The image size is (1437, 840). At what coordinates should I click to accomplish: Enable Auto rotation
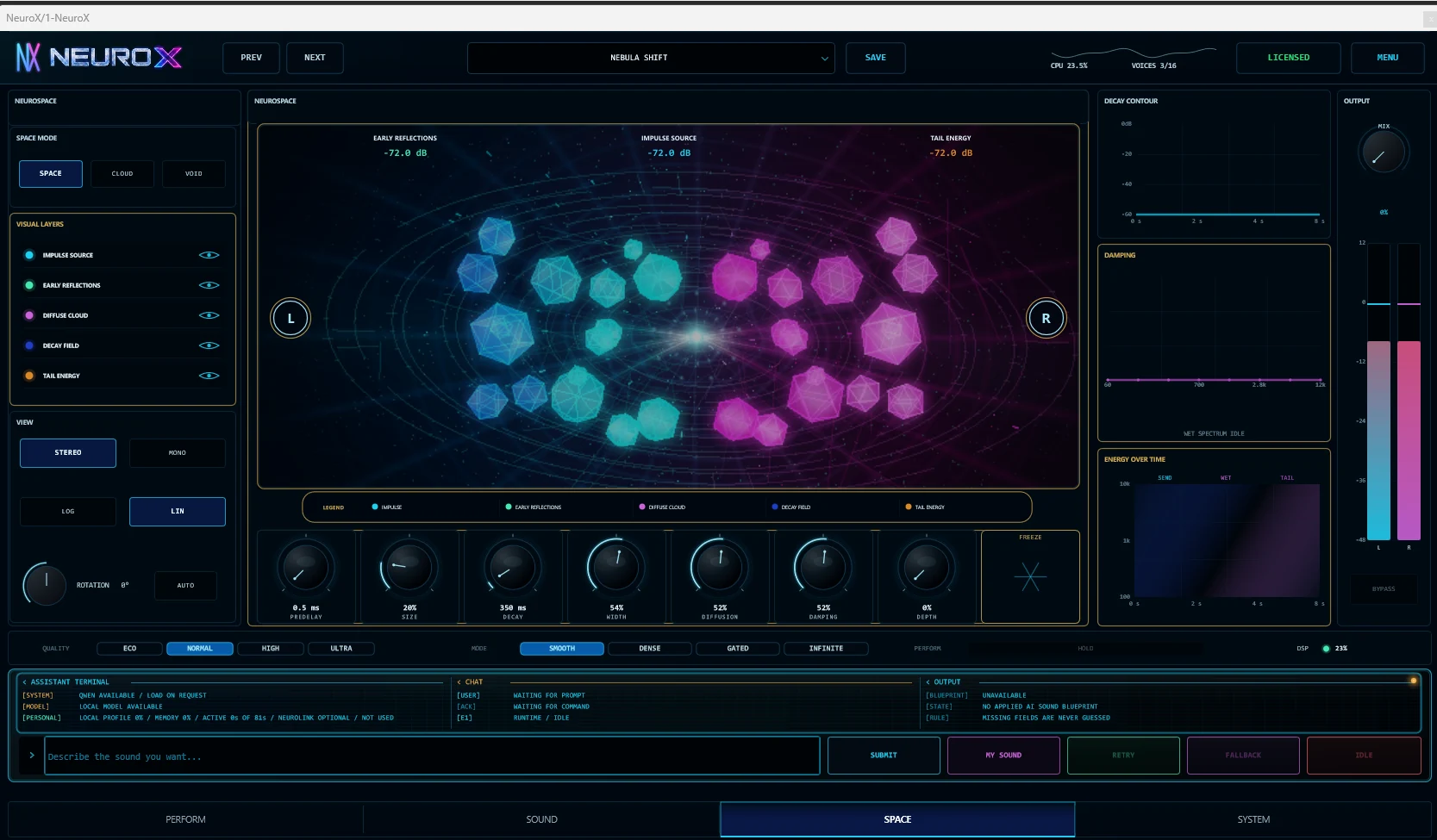coord(185,586)
